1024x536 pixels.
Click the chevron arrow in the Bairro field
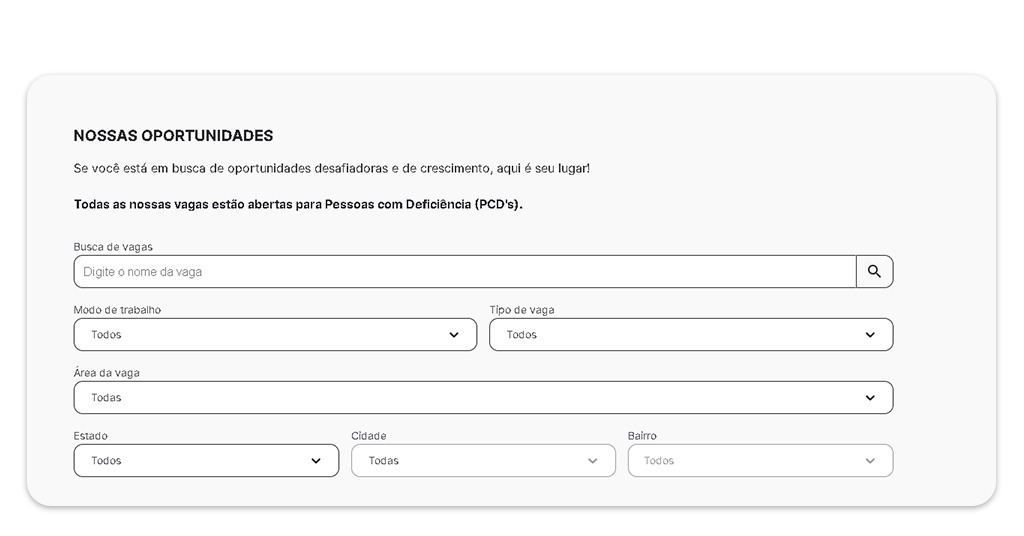[x=870, y=461]
